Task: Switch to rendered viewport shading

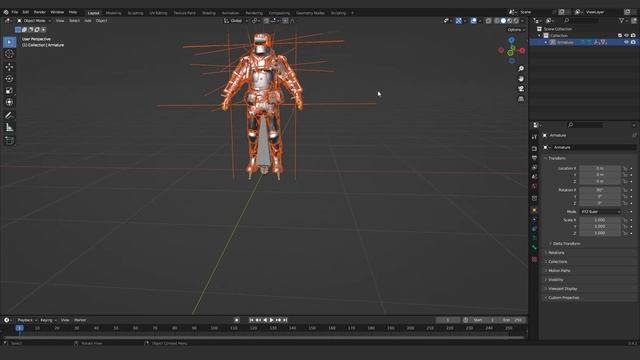Action: click(516, 21)
